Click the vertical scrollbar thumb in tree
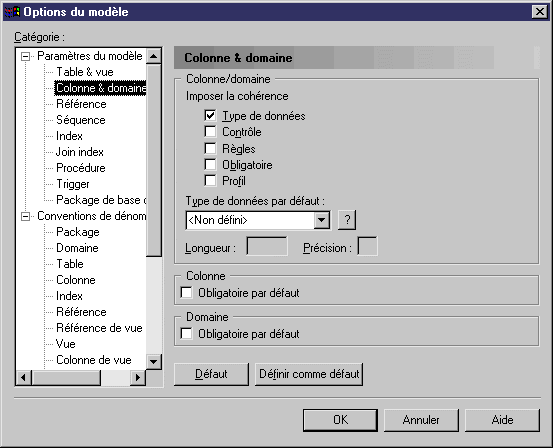The width and height of the screenshot is (553, 448). 154,161
